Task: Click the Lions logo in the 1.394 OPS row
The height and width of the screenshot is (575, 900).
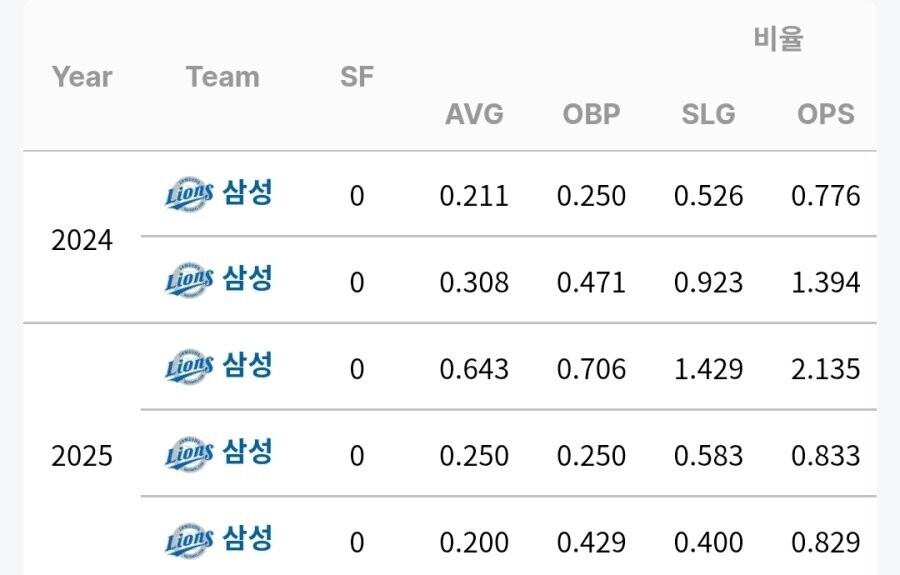Action: 189,281
